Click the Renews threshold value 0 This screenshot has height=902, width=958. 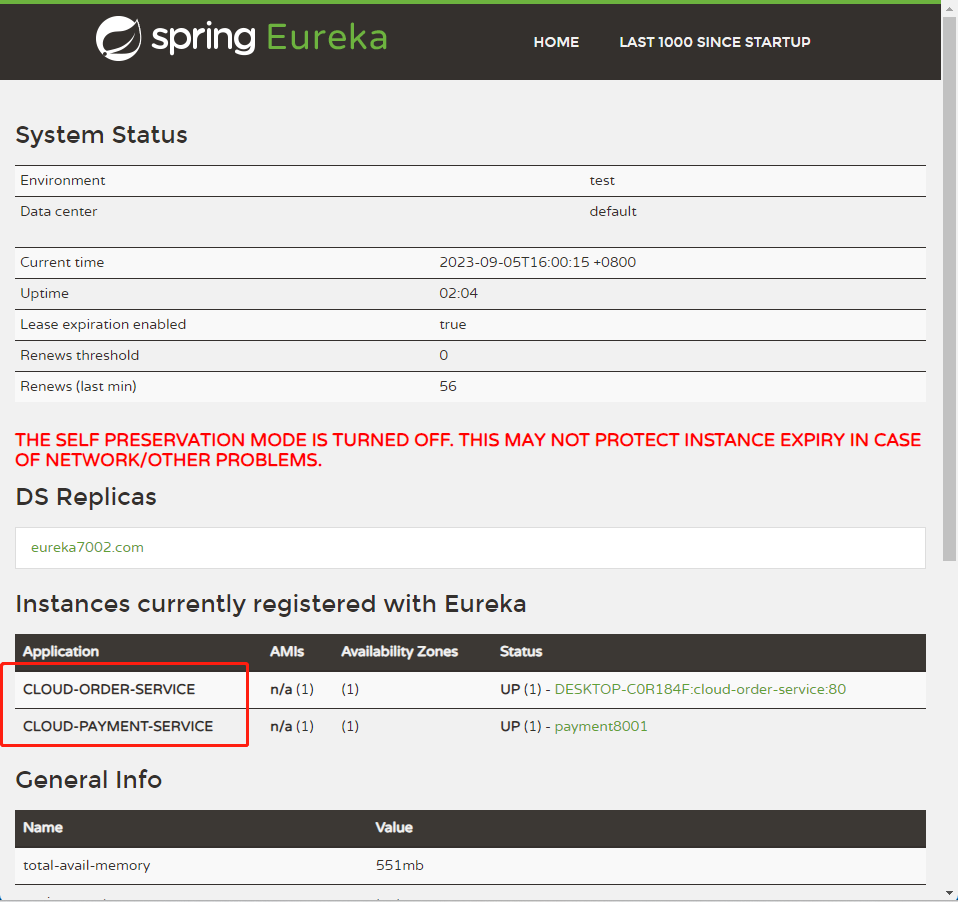tap(444, 355)
